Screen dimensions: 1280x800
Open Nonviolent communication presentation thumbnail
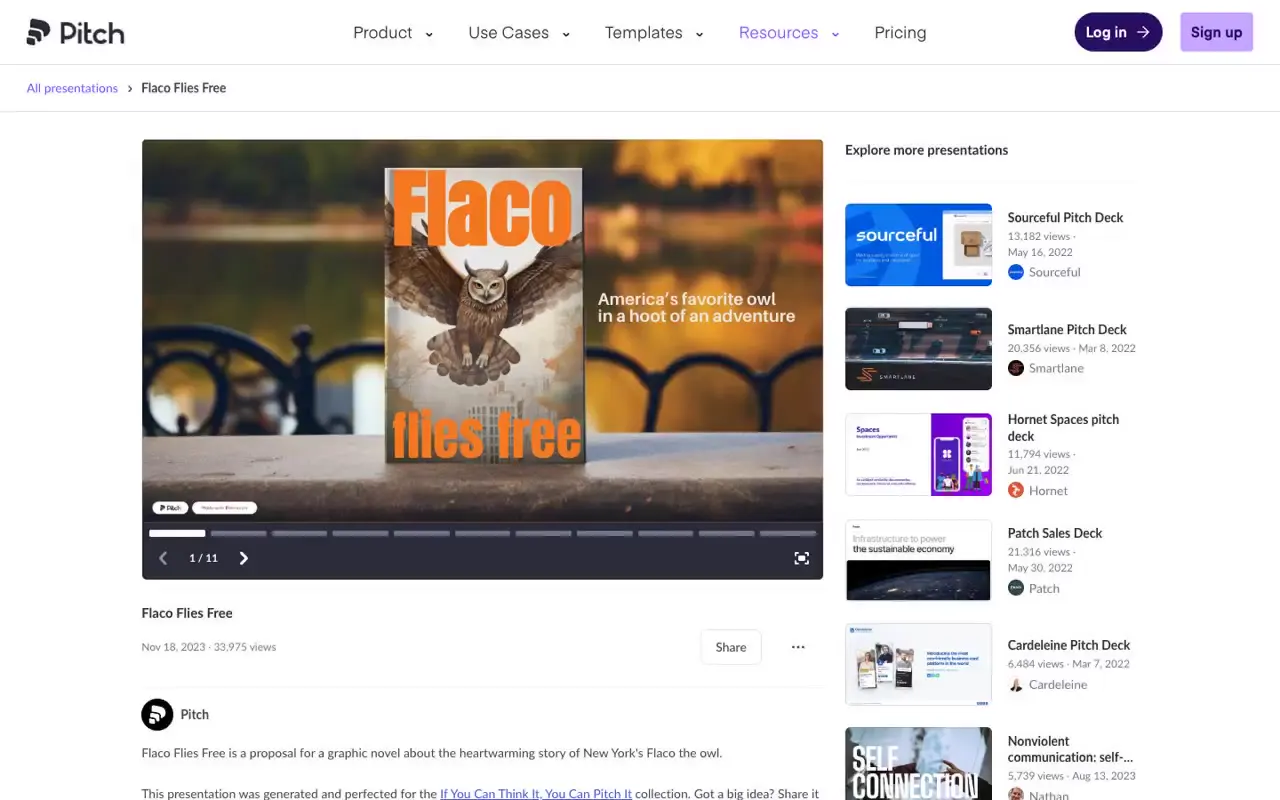pyautogui.click(x=918, y=763)
